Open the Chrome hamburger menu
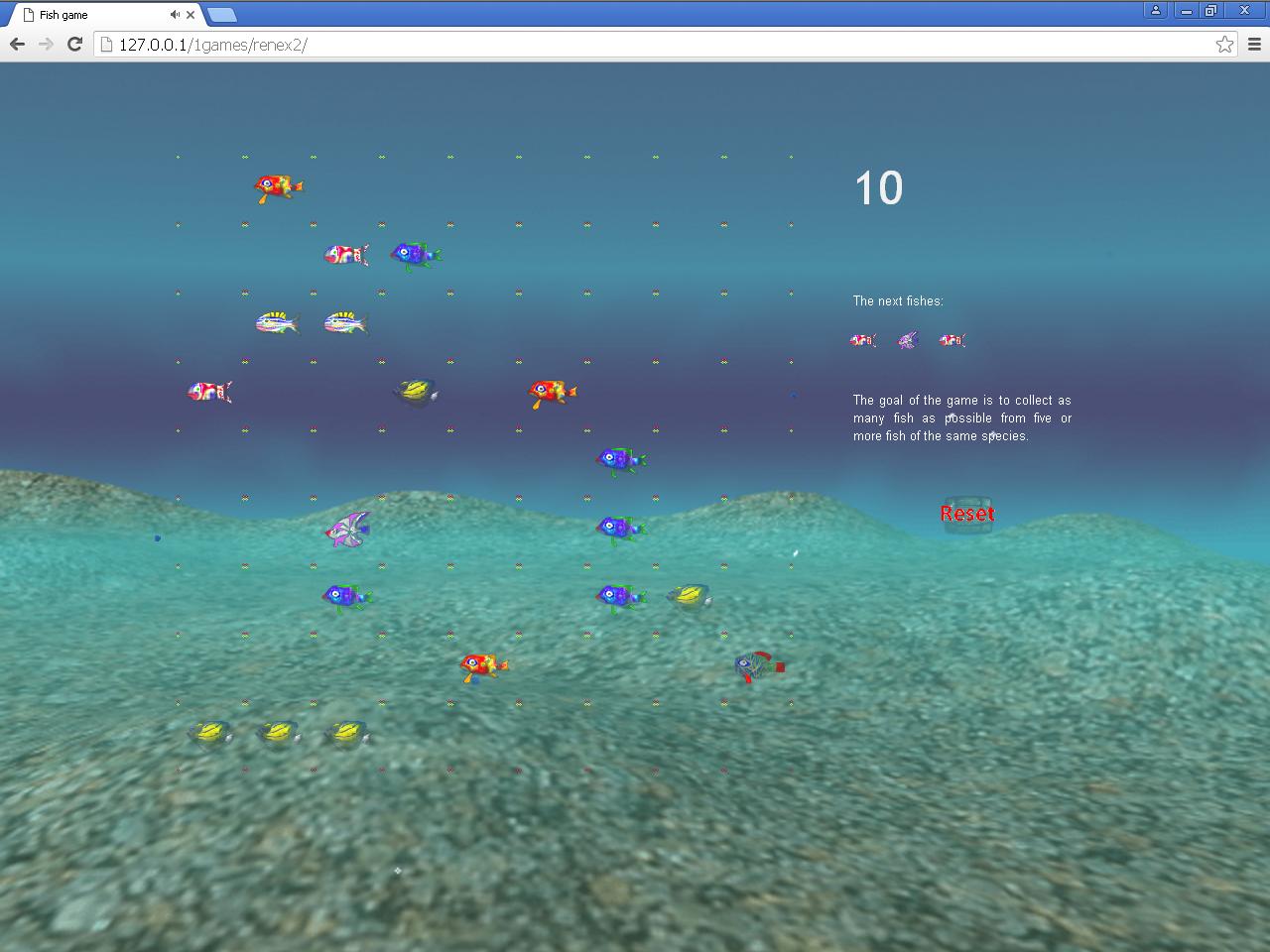The height and width of the screenshot is (952, 1270). point(1254,44)
